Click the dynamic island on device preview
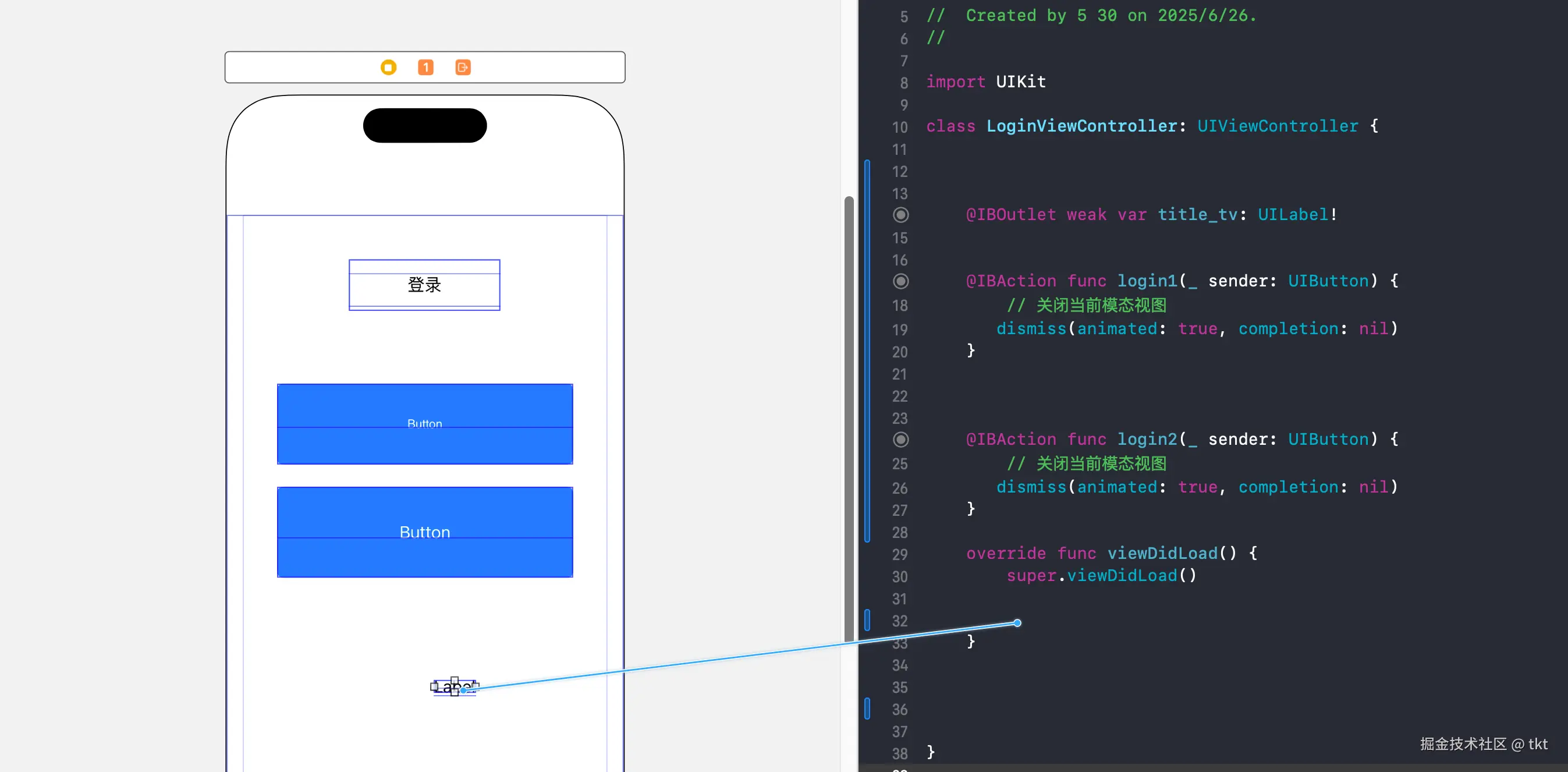The height and width of the screenshot is (772, 1568). click(424, 125)
